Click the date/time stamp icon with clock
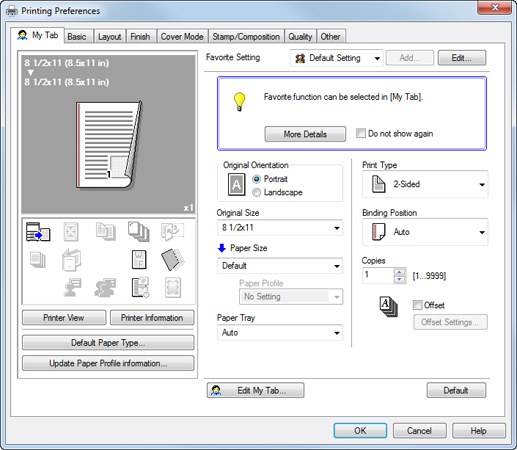Image resolution: width=517 pixels, height=450 pixels. click(x=140, y=287)
